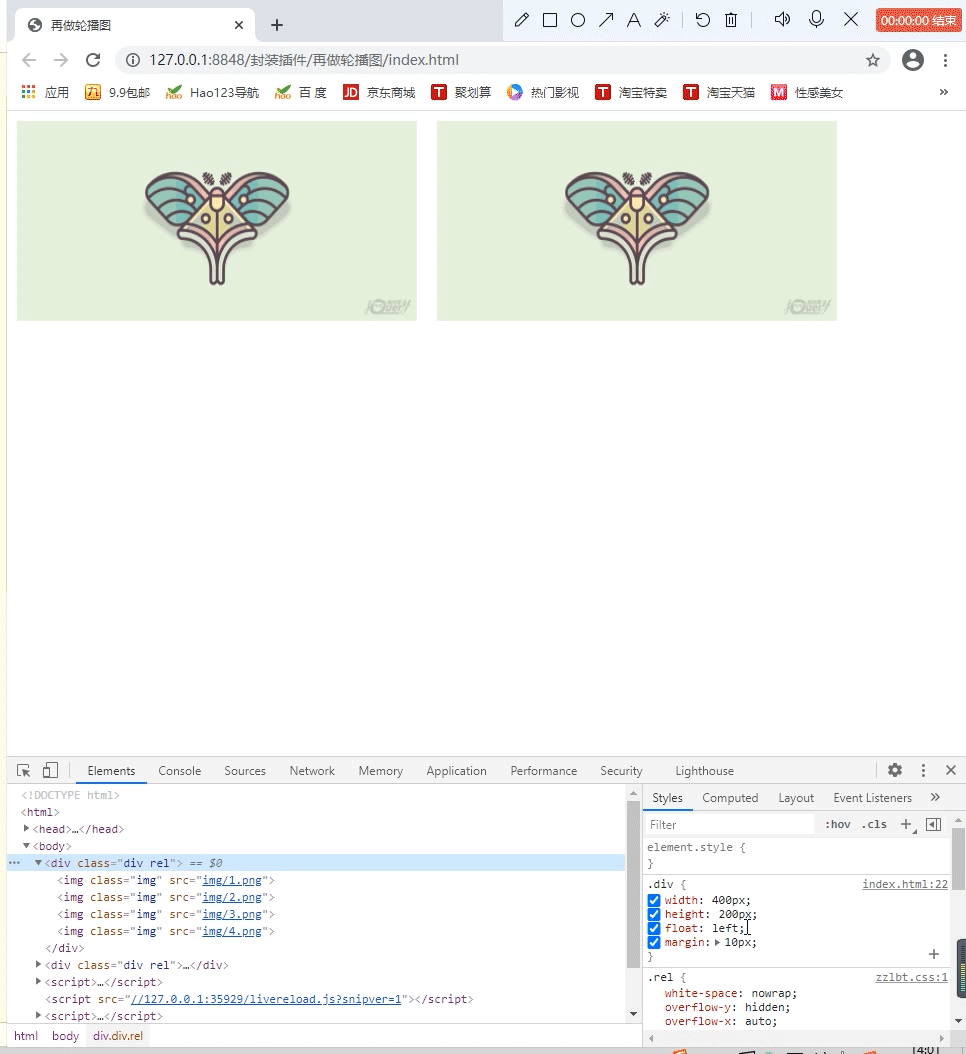Image resolution: width=966 pixels, height=1054 pixels.
Task: Toggle the recorder microphone
Action: 816,19
